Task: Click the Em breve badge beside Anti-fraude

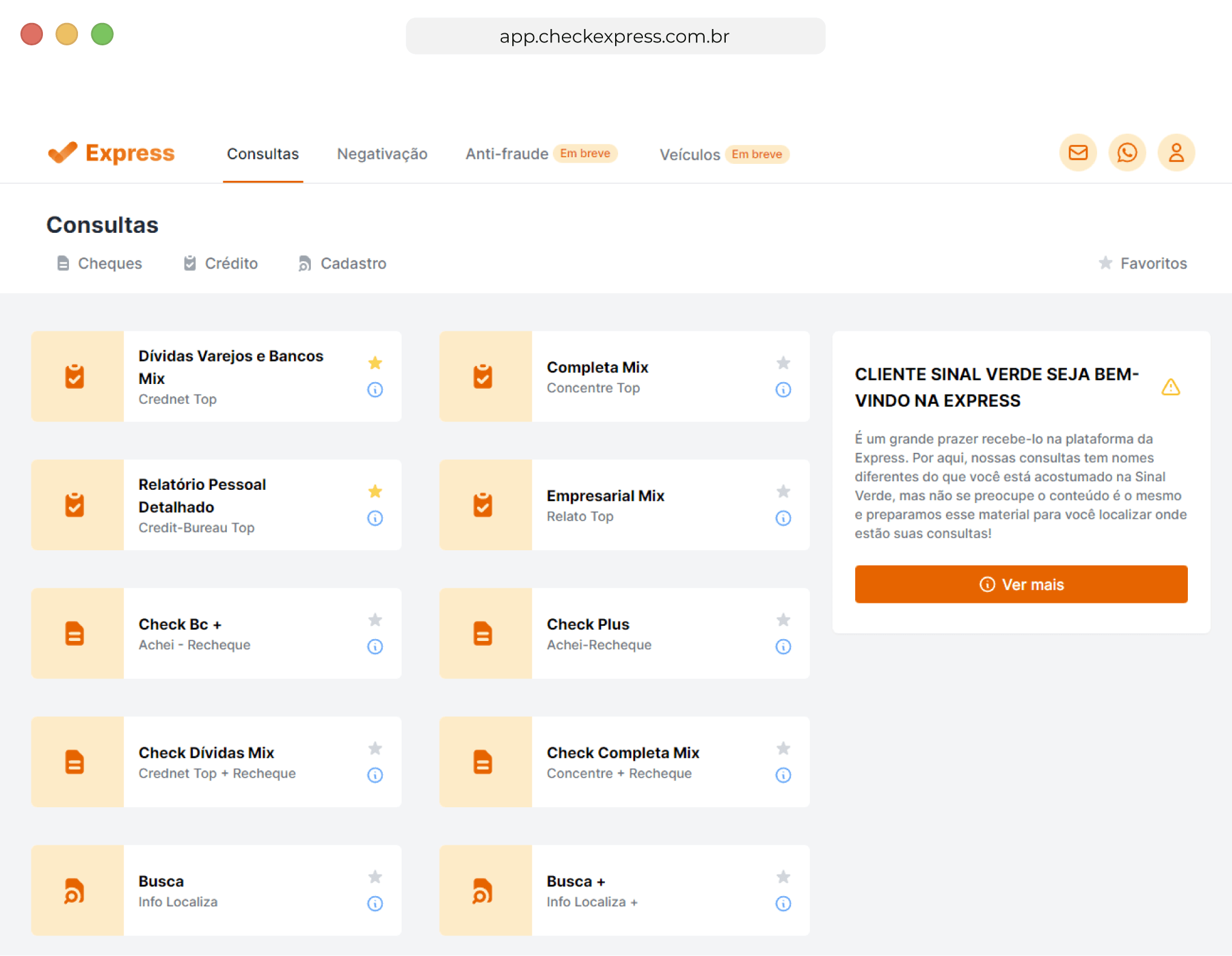Action: click(585, 154)
